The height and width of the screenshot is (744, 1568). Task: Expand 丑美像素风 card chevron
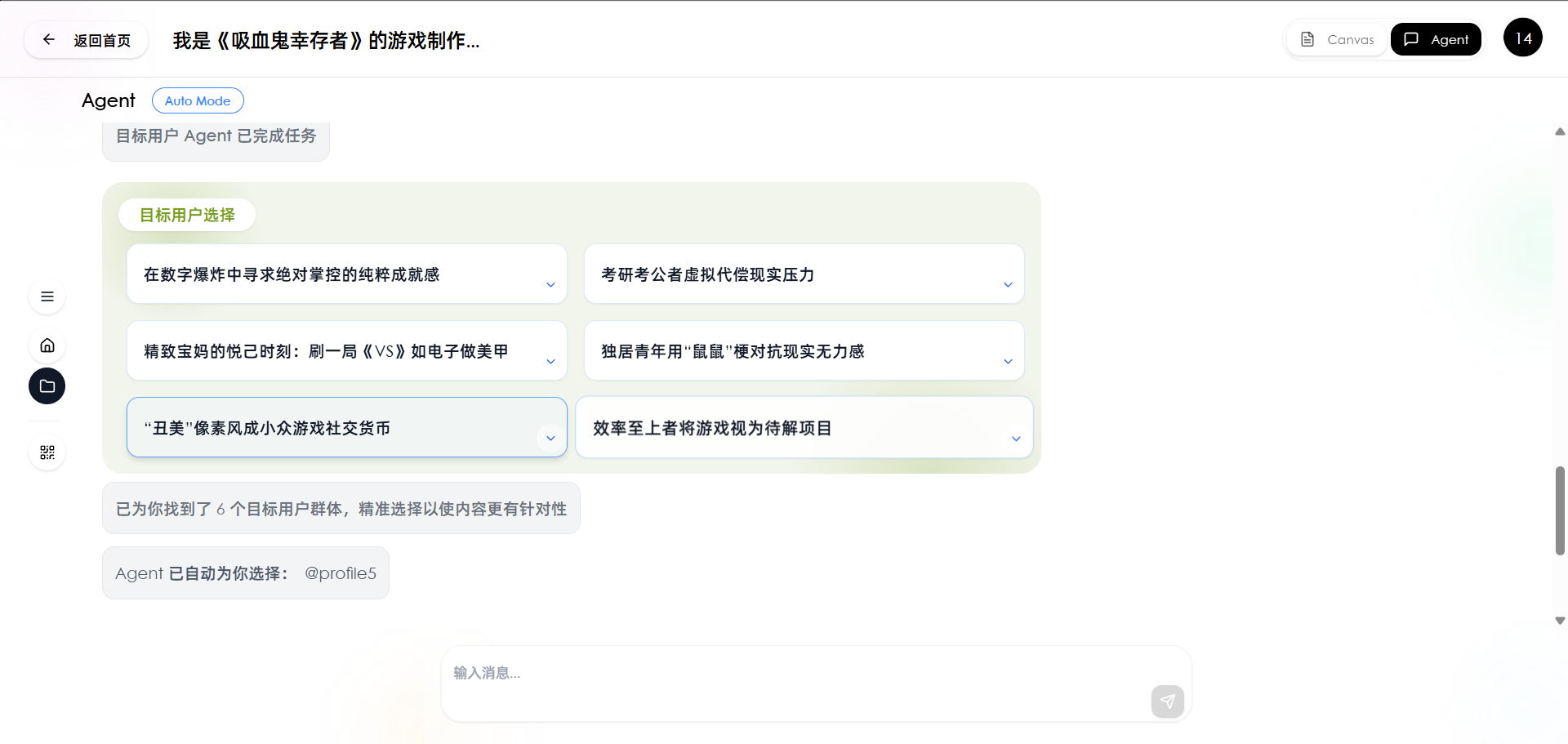coord(550,439)
